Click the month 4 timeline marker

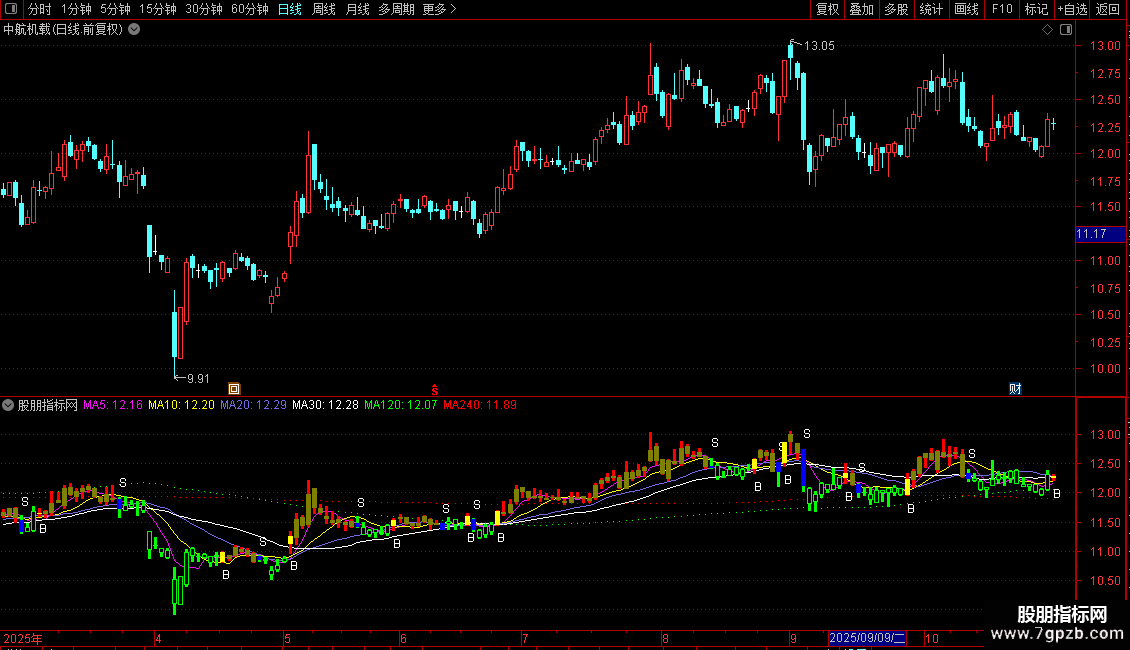[158, 638]
